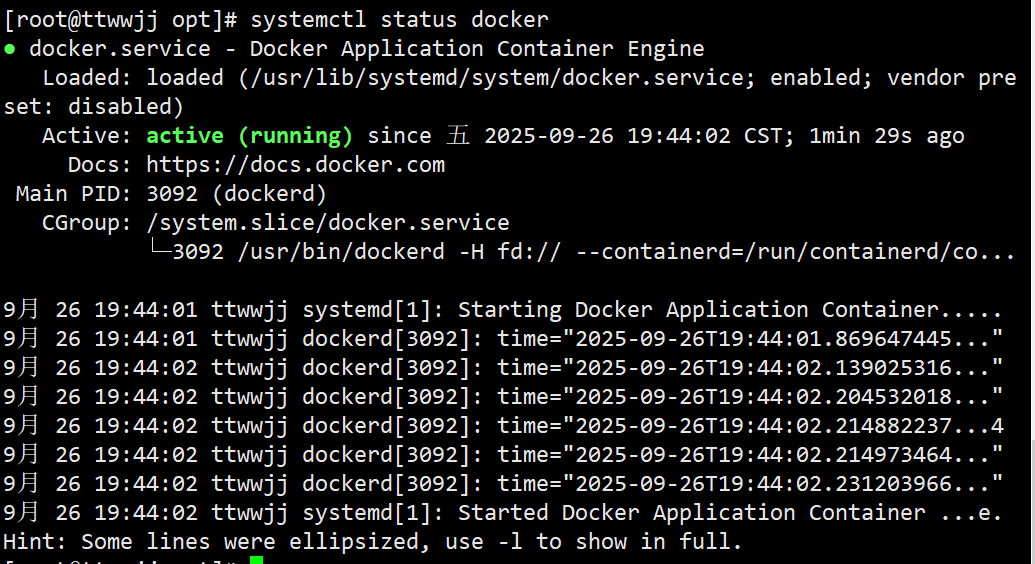Click the 'Hint: Some lines were ellipsized' line
The width and height of the screenshot is (1035, 564).
pyautogui.click(x=373, y=542)
